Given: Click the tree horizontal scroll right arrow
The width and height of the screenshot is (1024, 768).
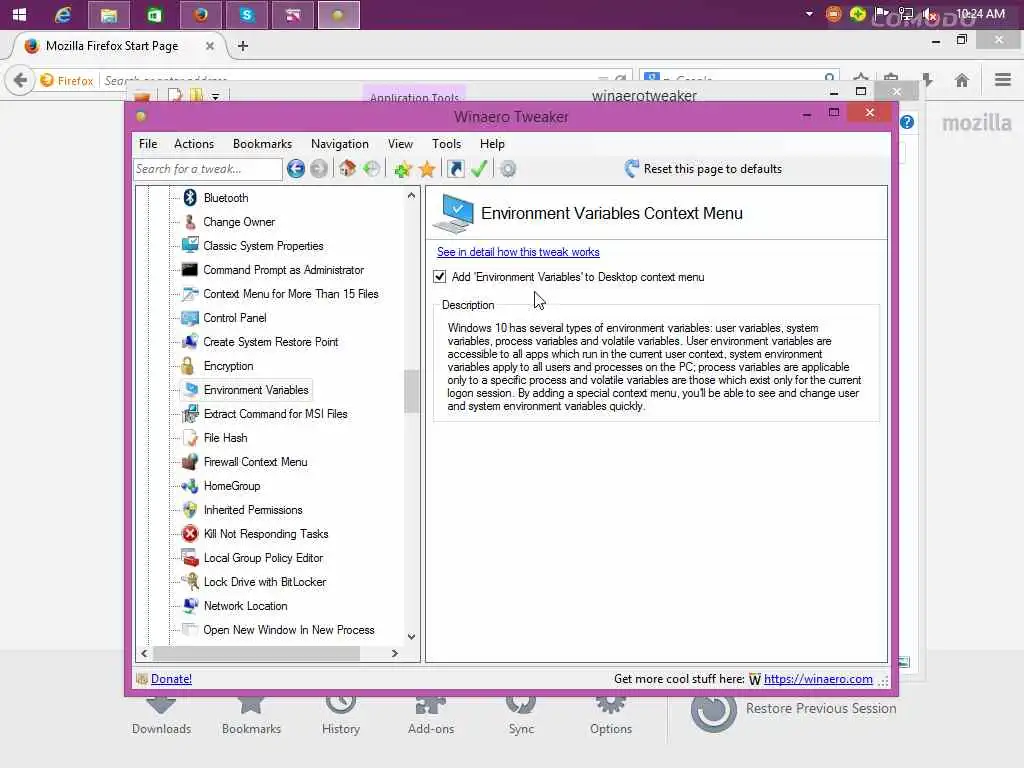Looking at the screenshot, I should pos(394,653).
